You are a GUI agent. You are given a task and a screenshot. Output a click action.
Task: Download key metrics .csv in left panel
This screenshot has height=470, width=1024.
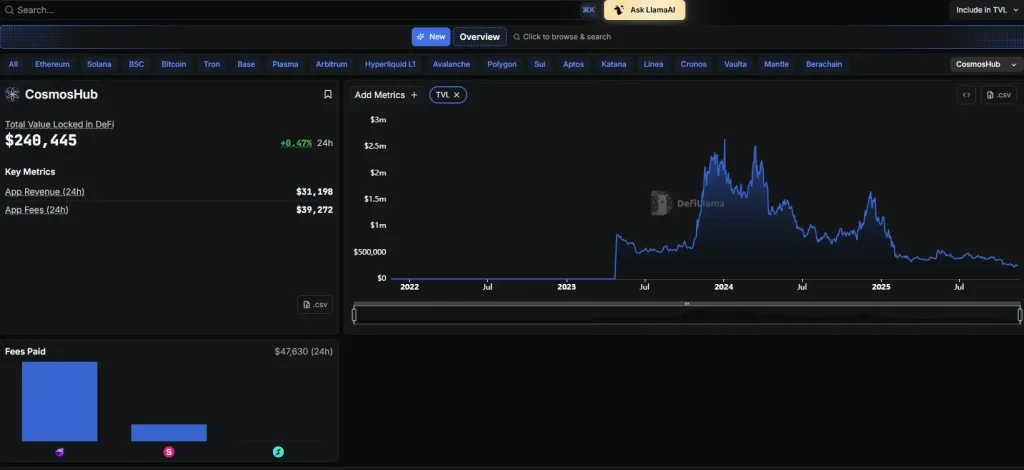click(315, 305)
